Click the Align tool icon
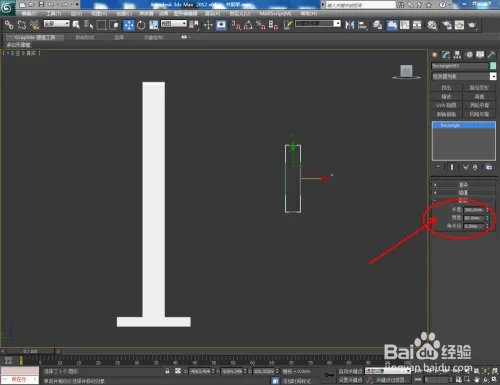 (362, 25)
